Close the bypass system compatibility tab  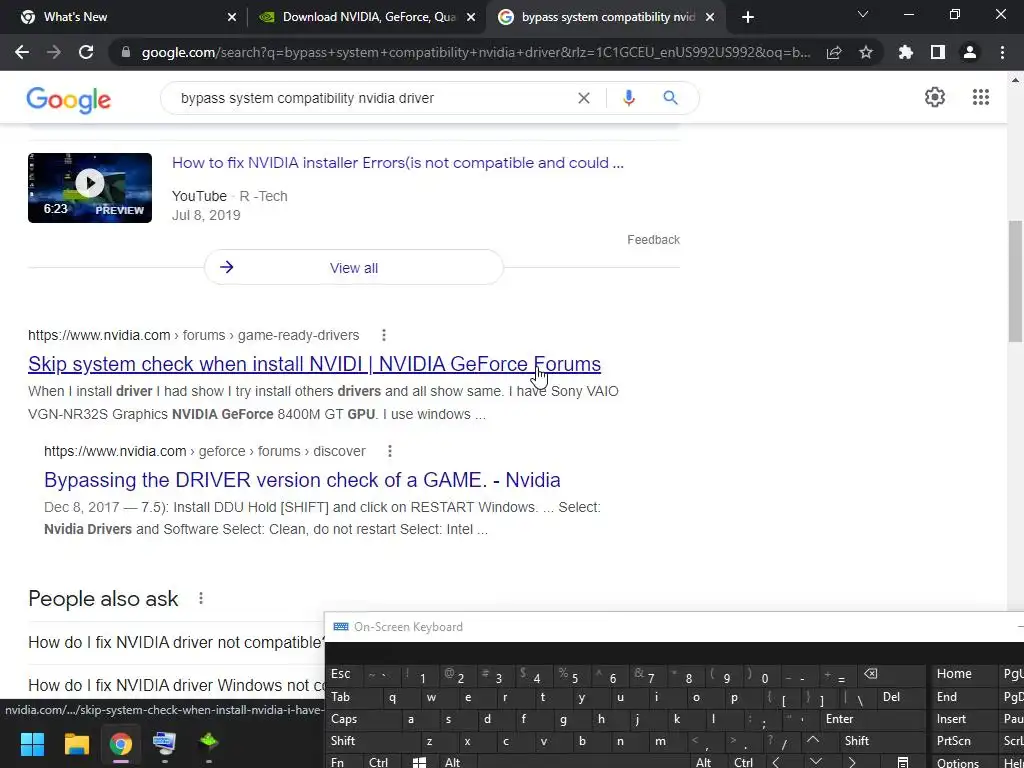[x=710, y=17]
